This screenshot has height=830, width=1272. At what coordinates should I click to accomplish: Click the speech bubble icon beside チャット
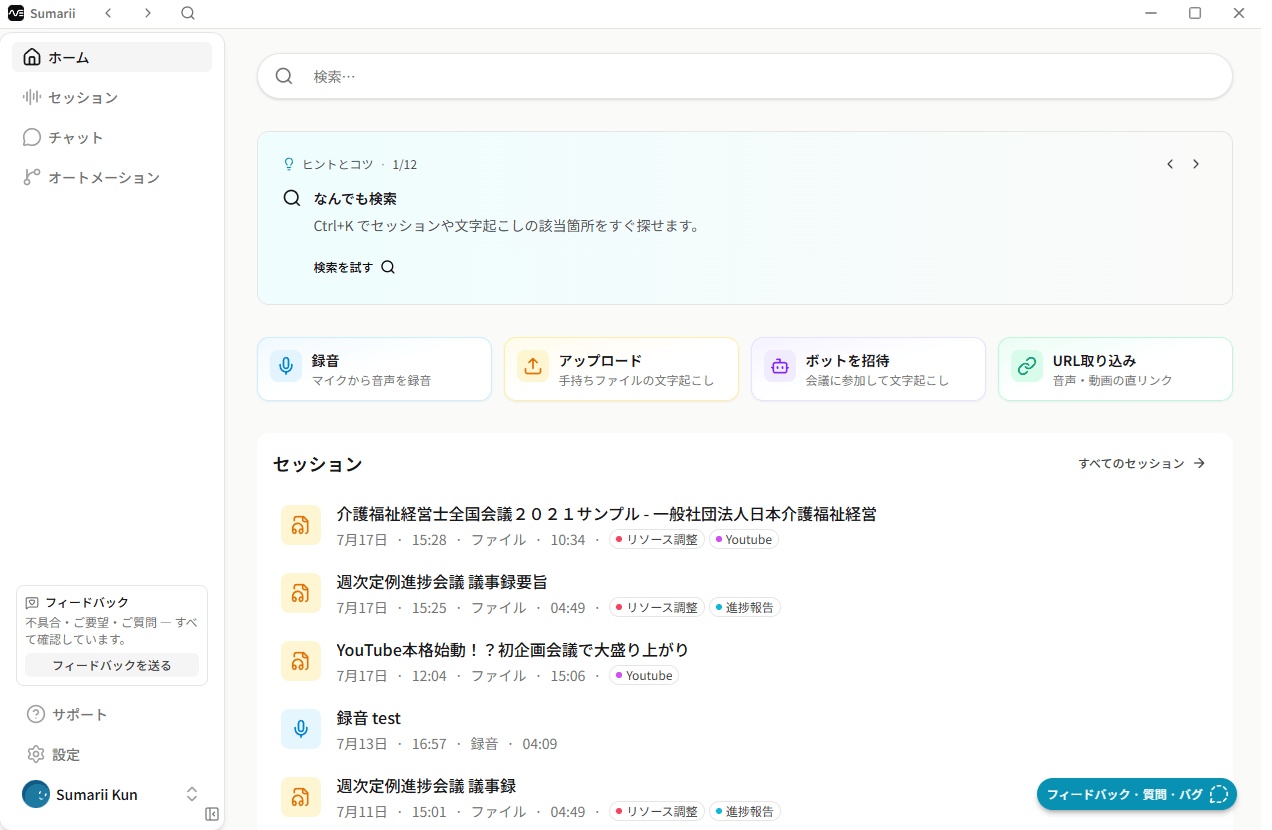(32, 137)
